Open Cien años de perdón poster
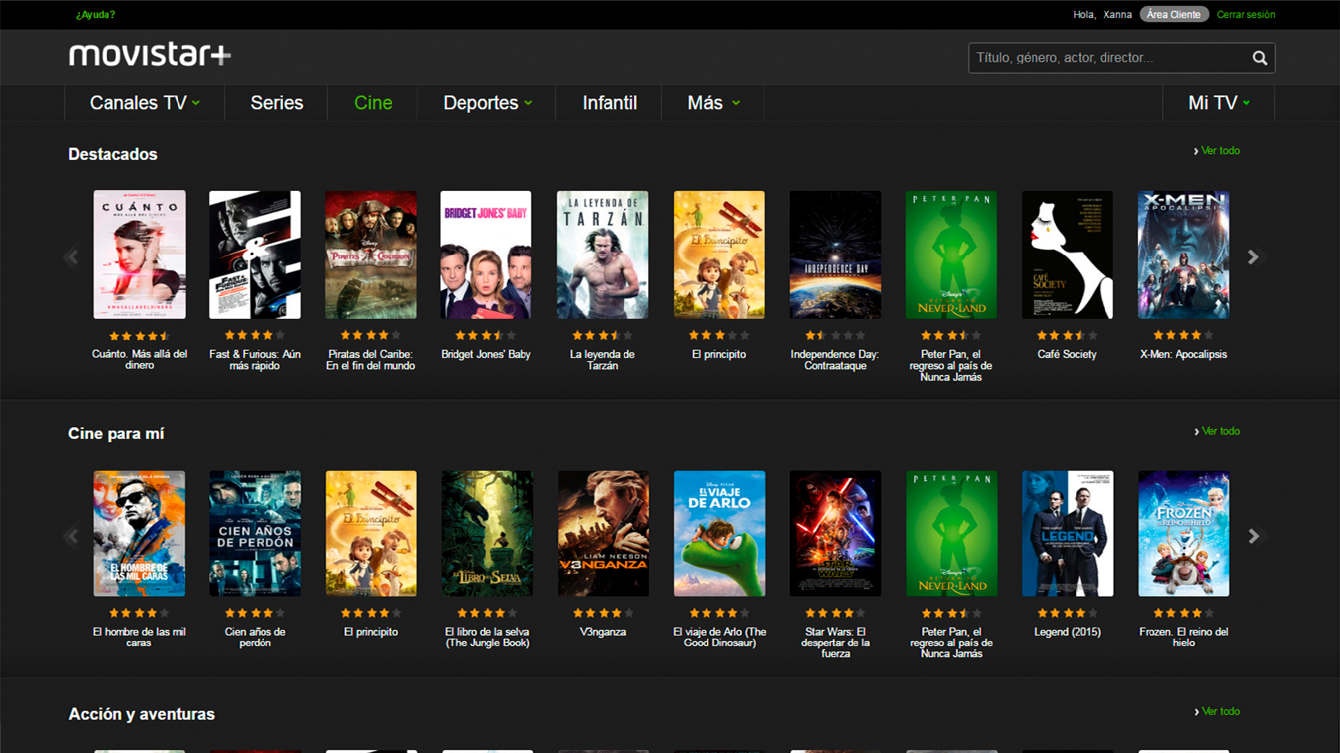 tap(255, 534)
